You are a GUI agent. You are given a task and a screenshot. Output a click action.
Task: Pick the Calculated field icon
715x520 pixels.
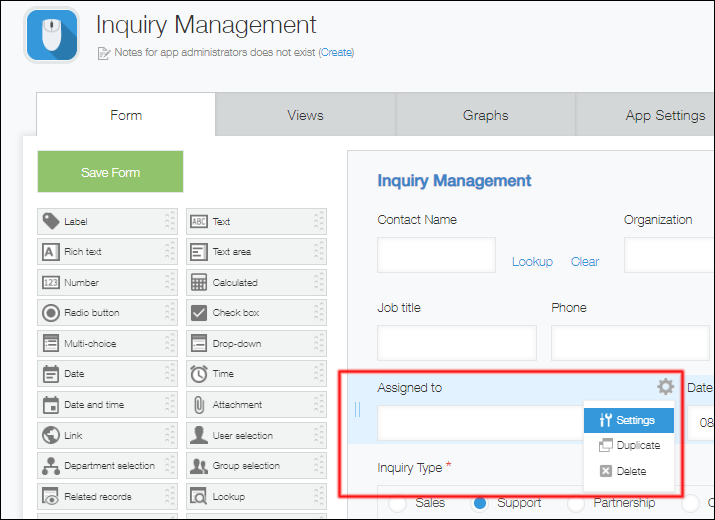[x=199, y=282]
